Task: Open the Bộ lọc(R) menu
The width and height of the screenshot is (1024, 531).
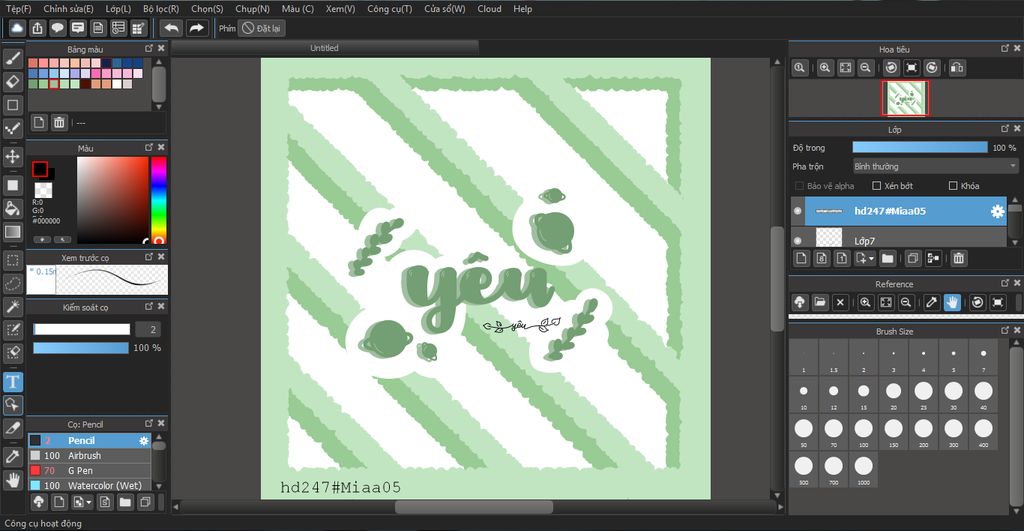Action: tap(161, 8)
